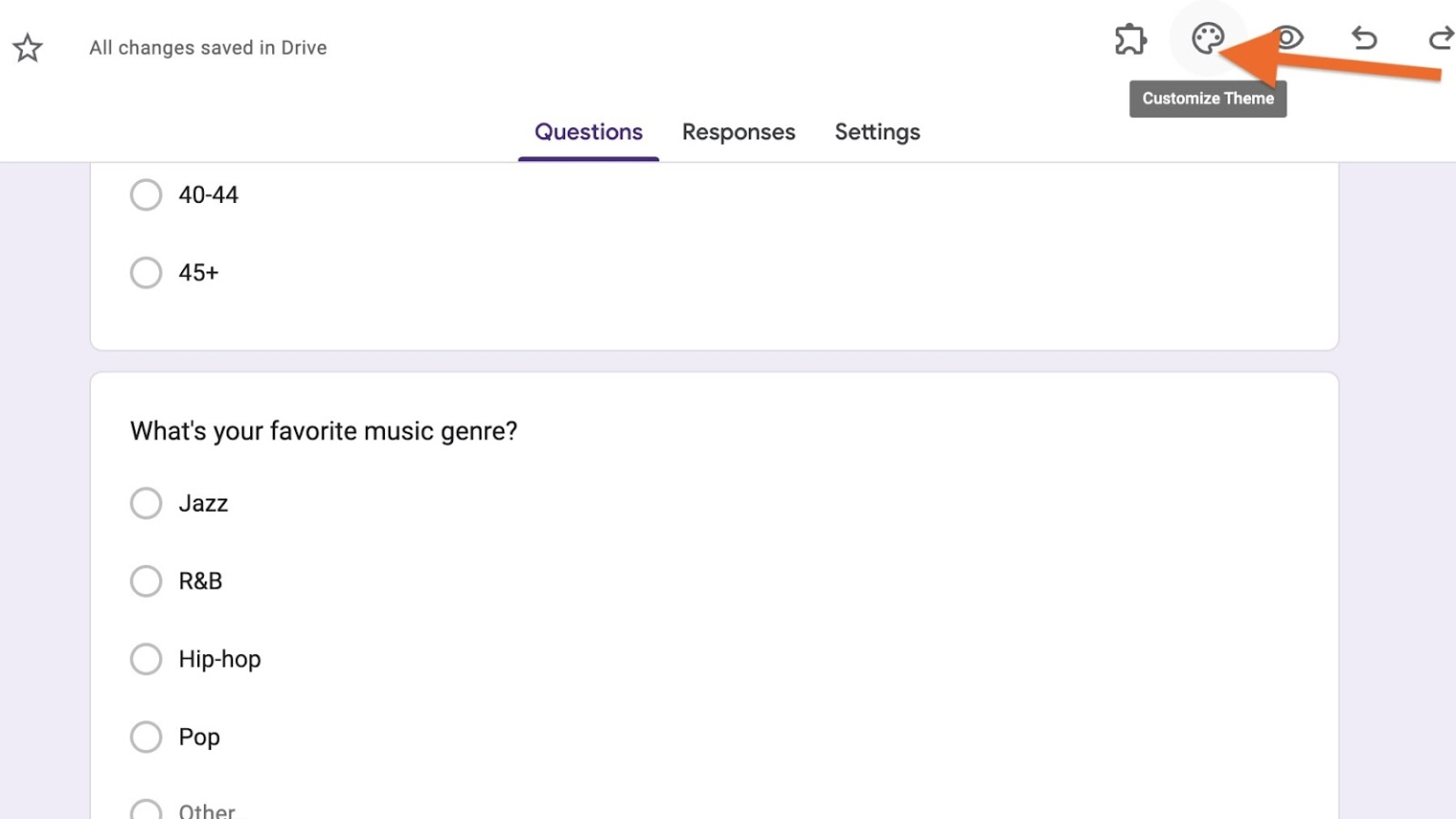Choose the R&B option

(x=146, y=581)
